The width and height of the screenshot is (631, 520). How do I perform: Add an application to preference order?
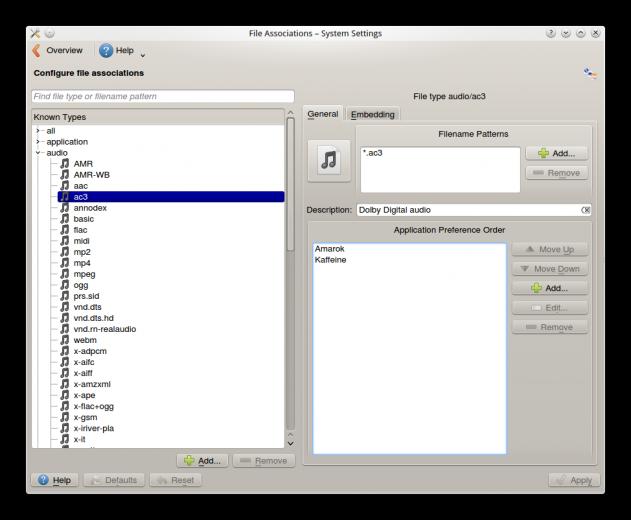(550, 288)
